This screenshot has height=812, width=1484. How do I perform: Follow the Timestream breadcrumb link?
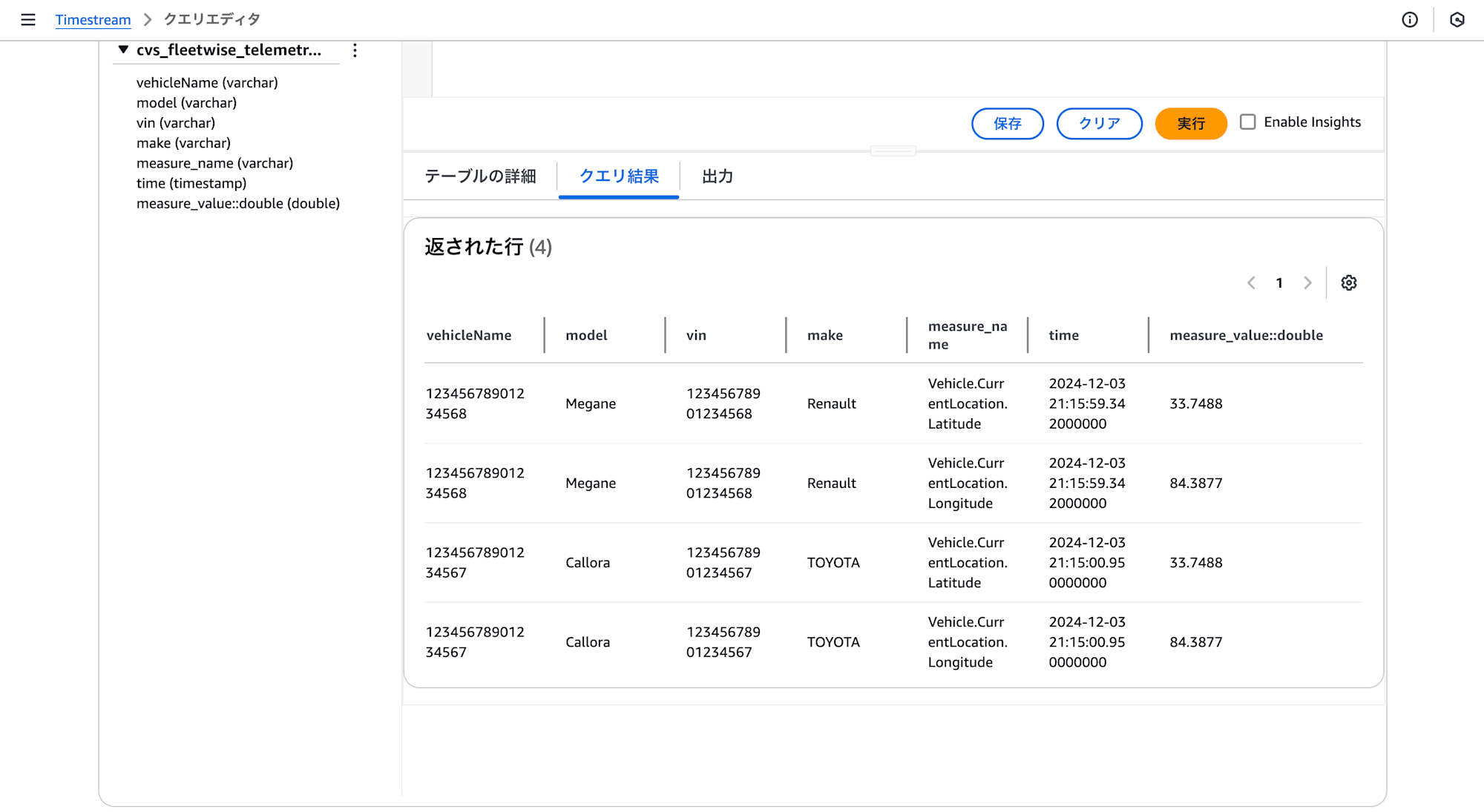coord(93,20)
